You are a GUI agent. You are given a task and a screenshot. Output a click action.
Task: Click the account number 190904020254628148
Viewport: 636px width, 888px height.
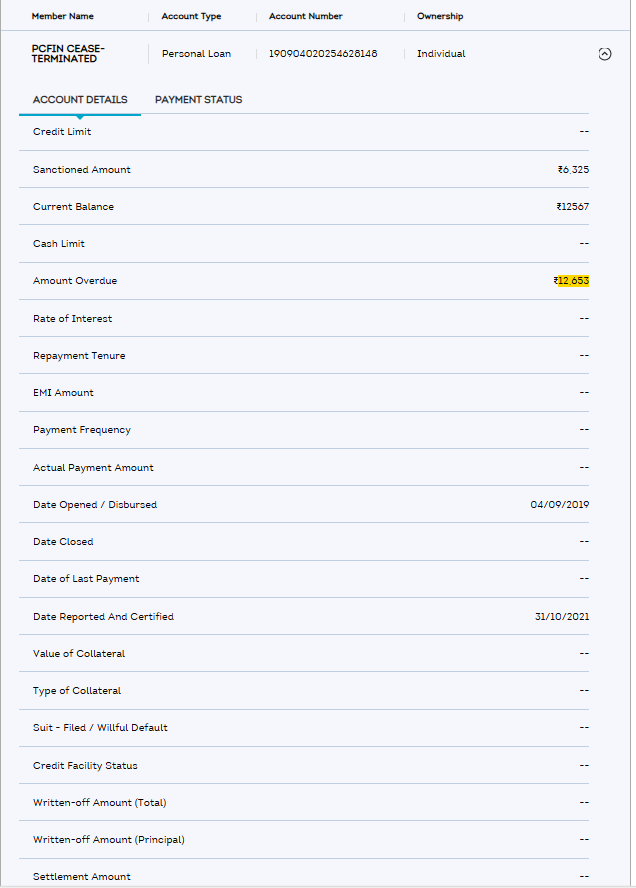click(323, 54)
